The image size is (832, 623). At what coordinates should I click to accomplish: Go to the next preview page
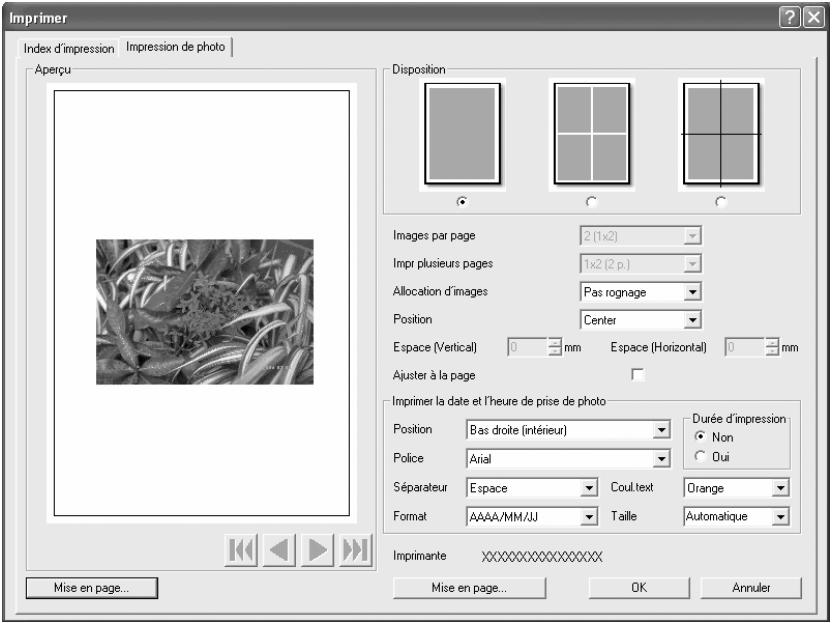(317, 550)
